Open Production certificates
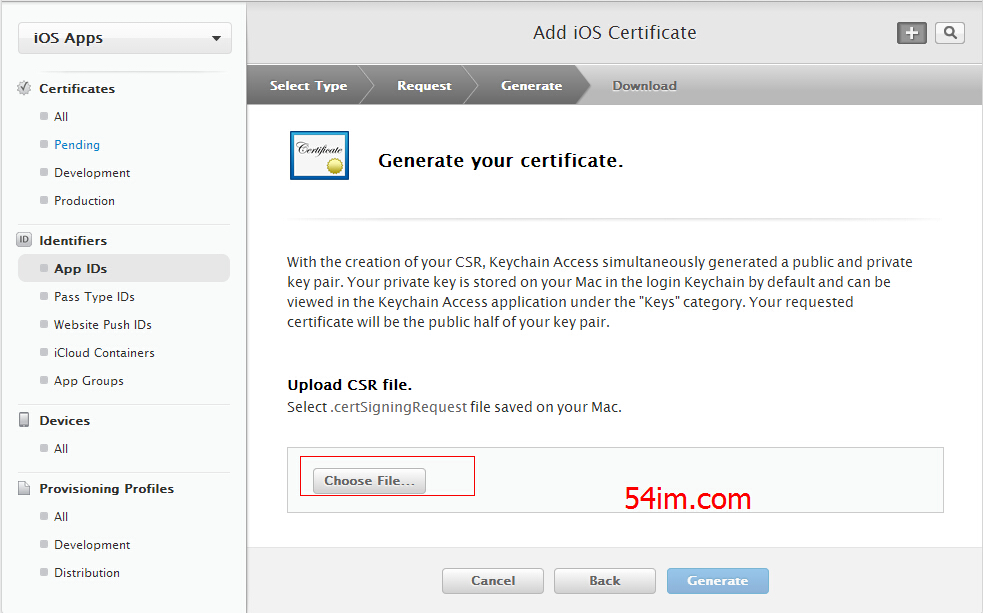 [84, 201]
